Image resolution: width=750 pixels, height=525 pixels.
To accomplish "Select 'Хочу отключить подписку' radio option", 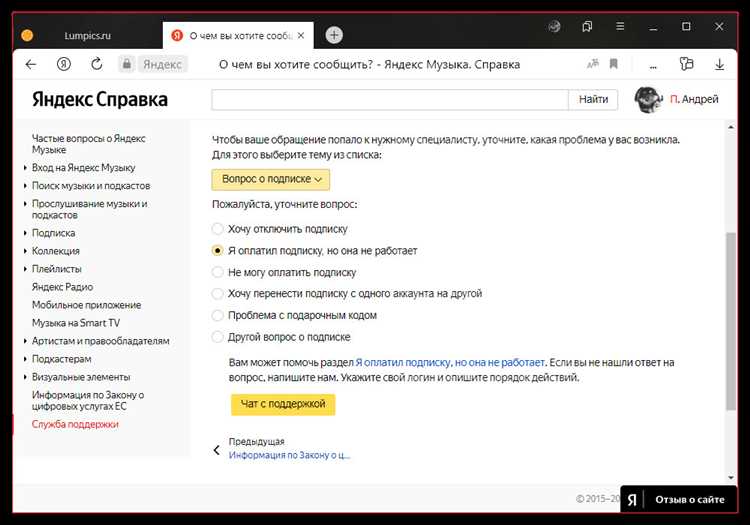I will pyautogui.click(x=218, y=229).
